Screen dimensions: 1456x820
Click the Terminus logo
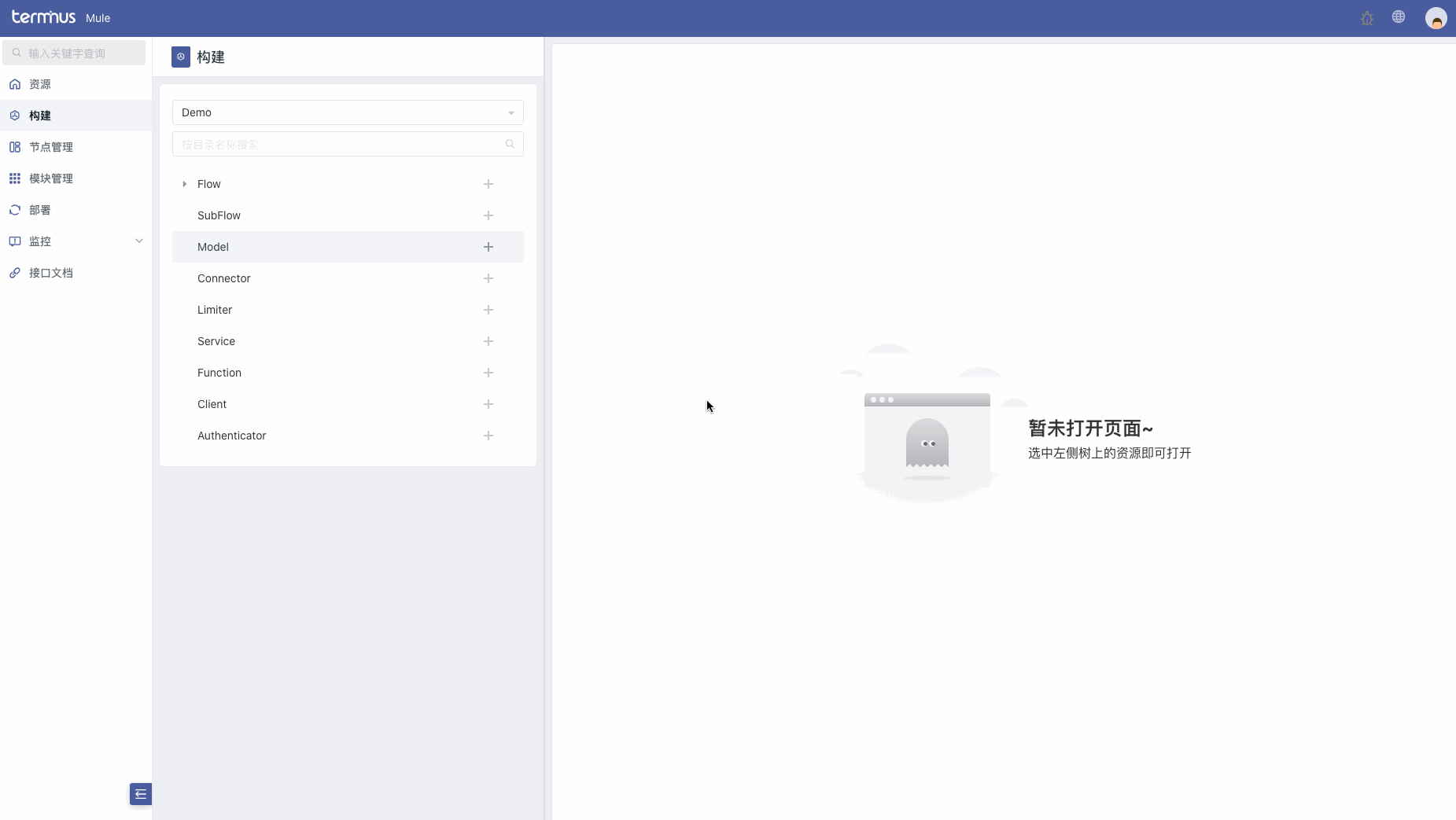click(x=43, y=17)
